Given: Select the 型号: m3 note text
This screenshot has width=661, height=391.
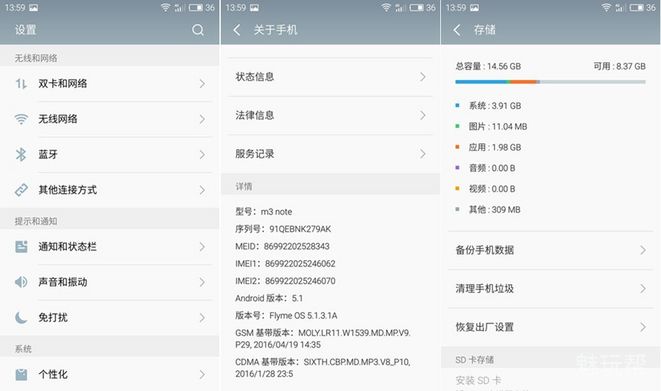Looking at the screenshot, I should pyautogui.click(x=263, y=212).
